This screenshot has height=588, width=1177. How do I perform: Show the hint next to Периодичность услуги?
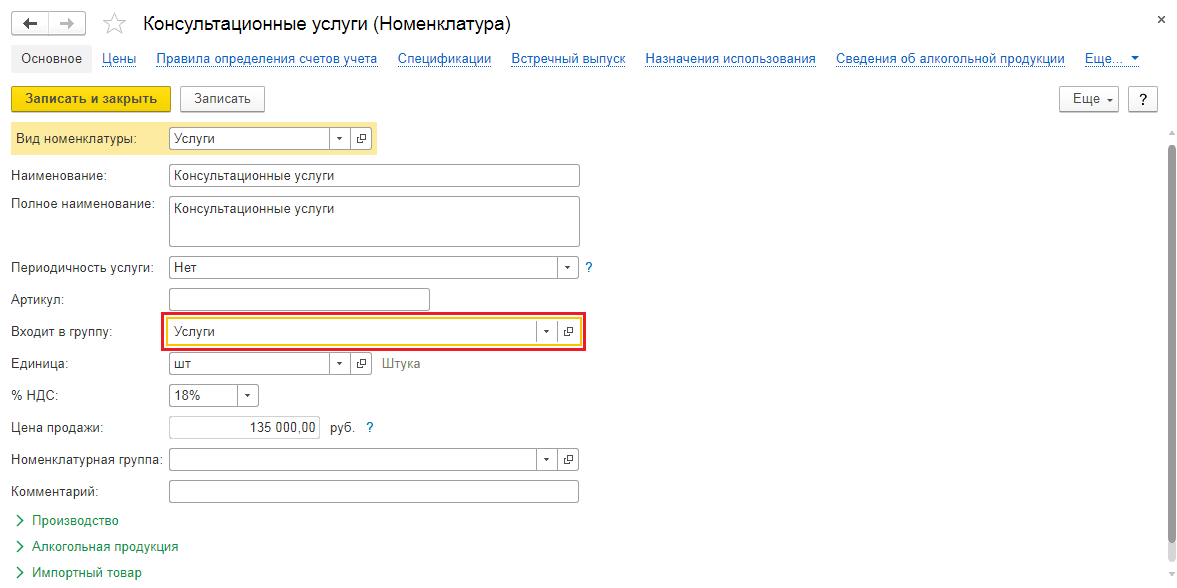pyautogui.click(x=589, y=268)
